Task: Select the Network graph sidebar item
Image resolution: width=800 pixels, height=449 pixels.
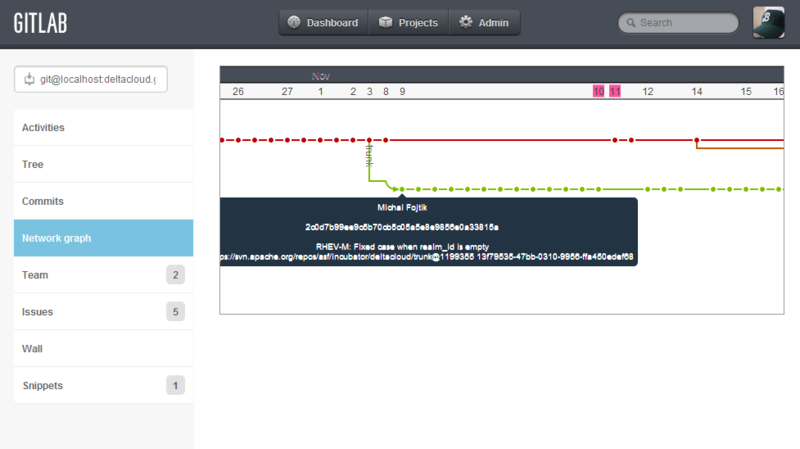Action: [104, 238]
